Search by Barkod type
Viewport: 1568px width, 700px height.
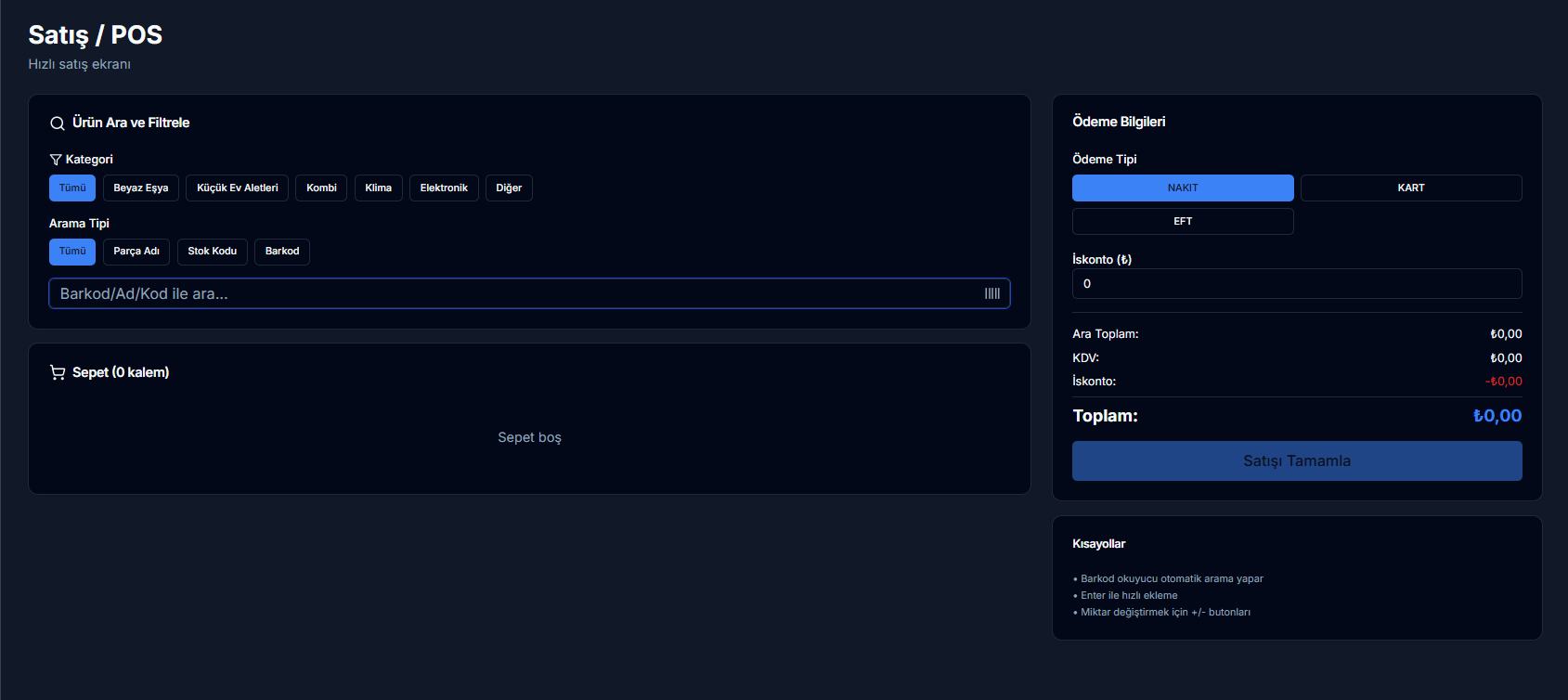tap(282, 252)
